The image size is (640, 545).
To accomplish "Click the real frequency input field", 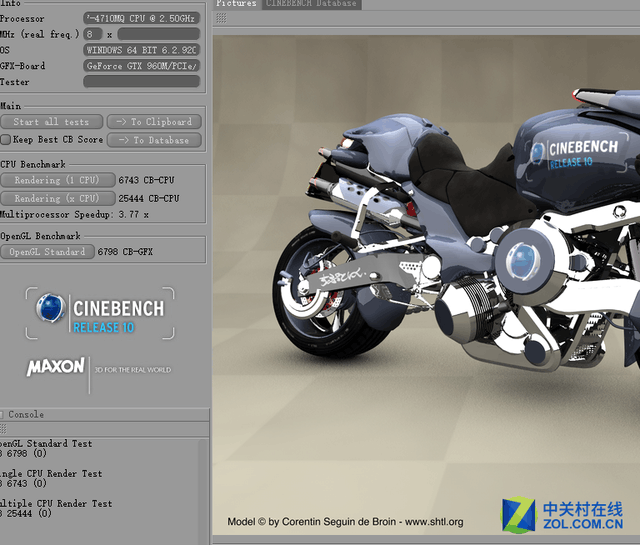I will click(x=159, y=34).
